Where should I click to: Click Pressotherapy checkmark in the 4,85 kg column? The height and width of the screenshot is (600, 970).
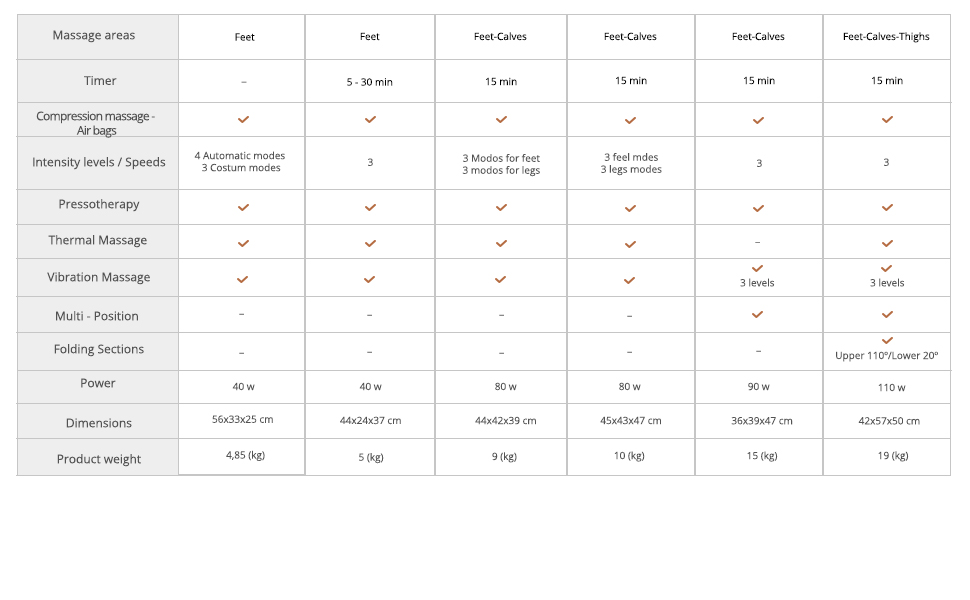coord(243,208)
